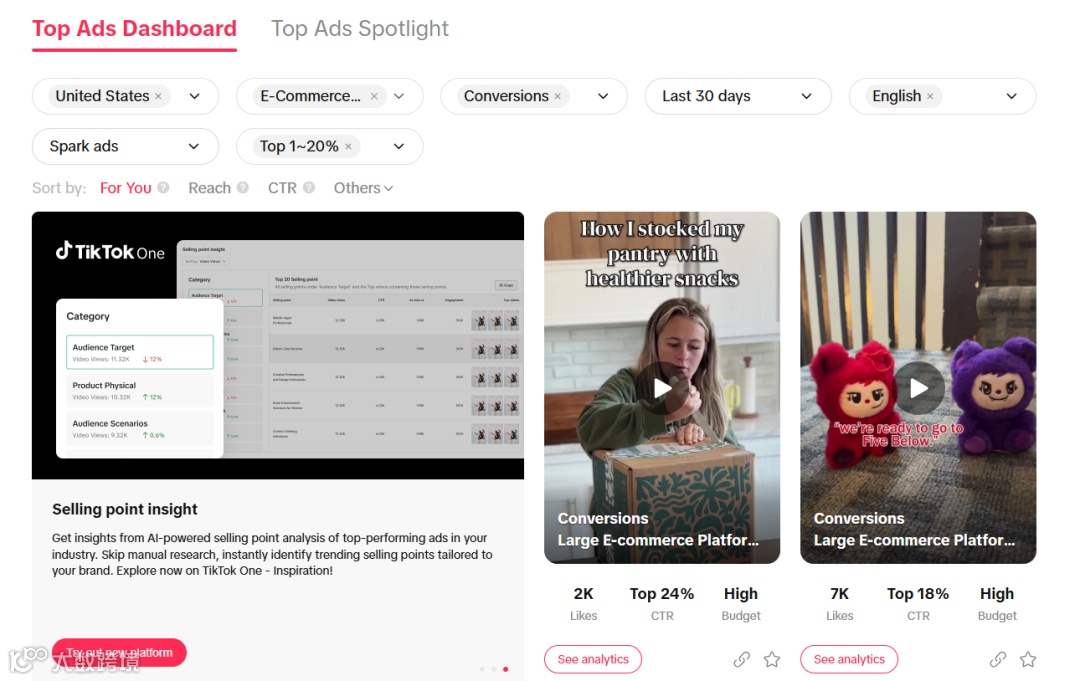Screen dimensions: 1080x681
Task: Expand the Others sort options
Action: 363,188
